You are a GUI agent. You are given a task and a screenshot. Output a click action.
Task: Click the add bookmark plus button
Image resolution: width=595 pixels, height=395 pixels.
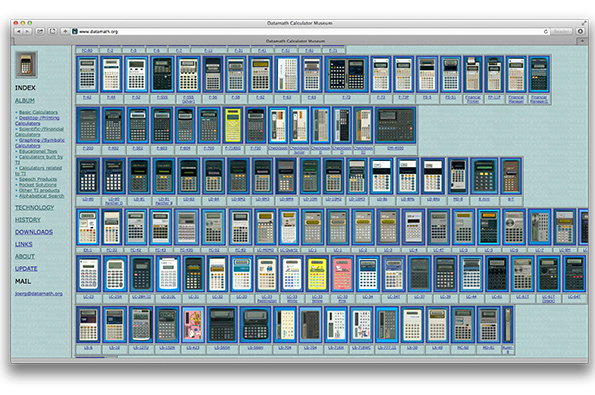pyautogui.click(x=65, y=31)
